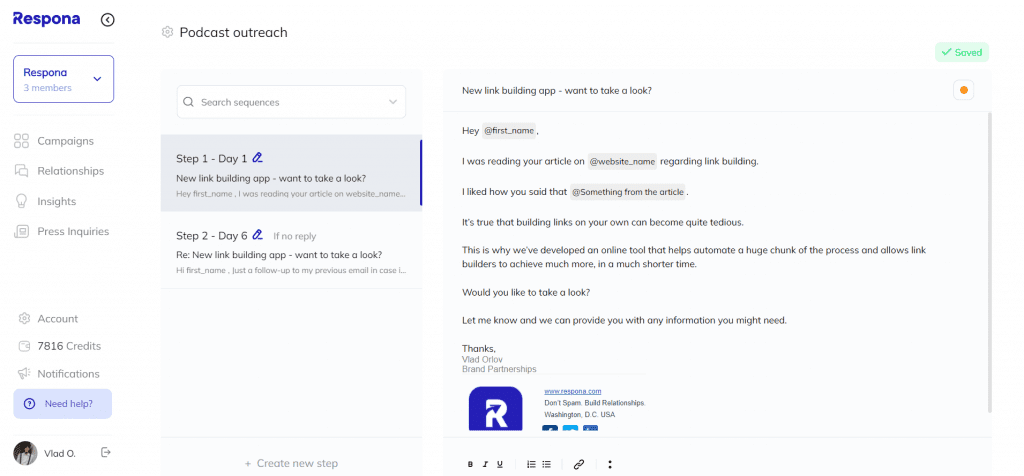Click the Respona logo
The width and height of the screenshot is (1024, 476).
click(x=46, y=19)
